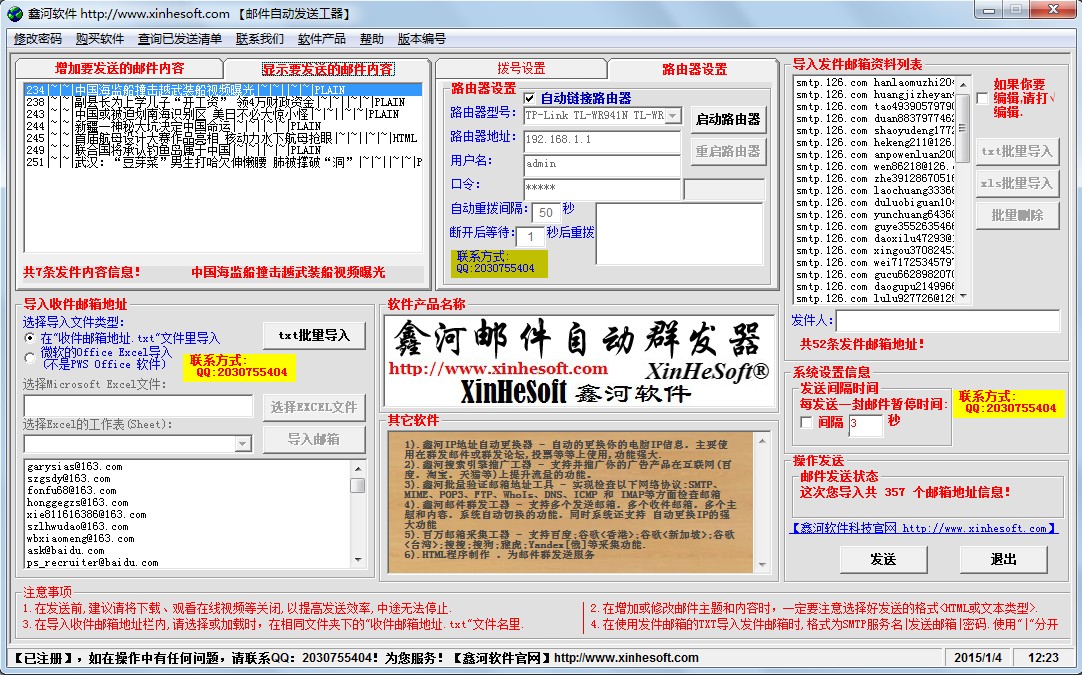Click the 鑫河邮件自动群发器 product banner
The height and width of the screenshot is (675, 1082).
tap(579, 361)
